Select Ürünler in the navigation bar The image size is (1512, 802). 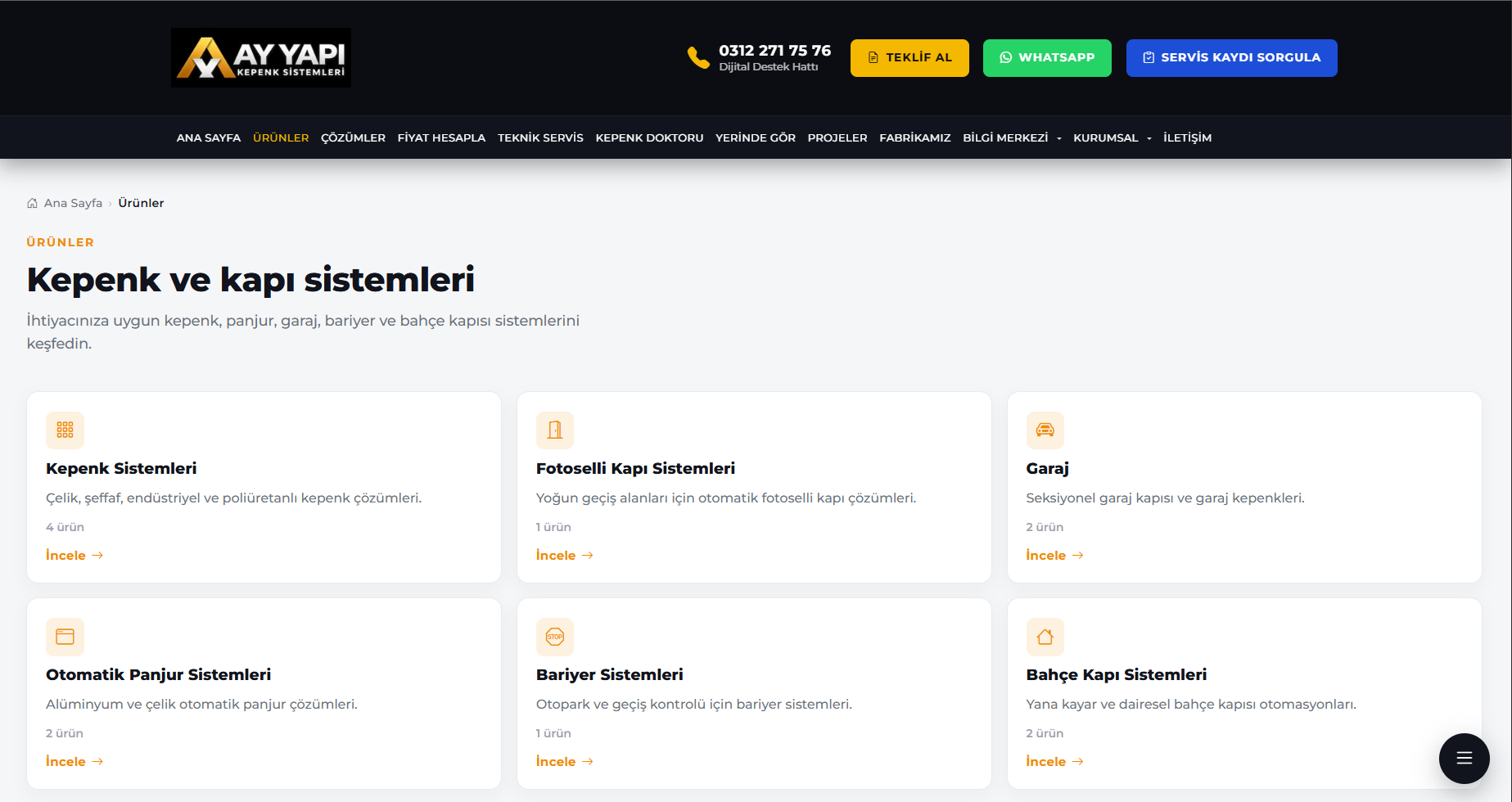click(281, 137)
